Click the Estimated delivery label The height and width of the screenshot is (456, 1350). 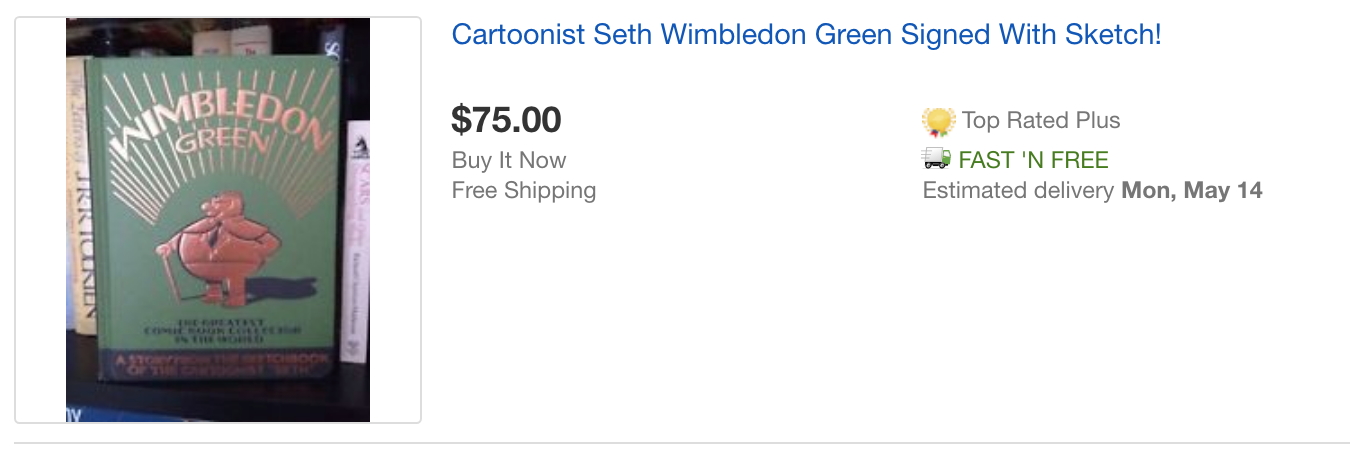coord(1018,190)
